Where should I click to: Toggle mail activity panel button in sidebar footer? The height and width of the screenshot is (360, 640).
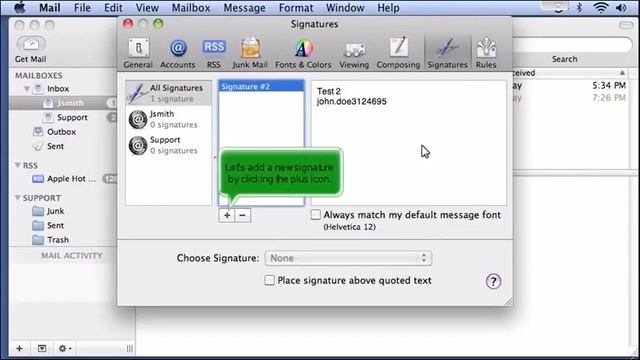tap(42, 349)
